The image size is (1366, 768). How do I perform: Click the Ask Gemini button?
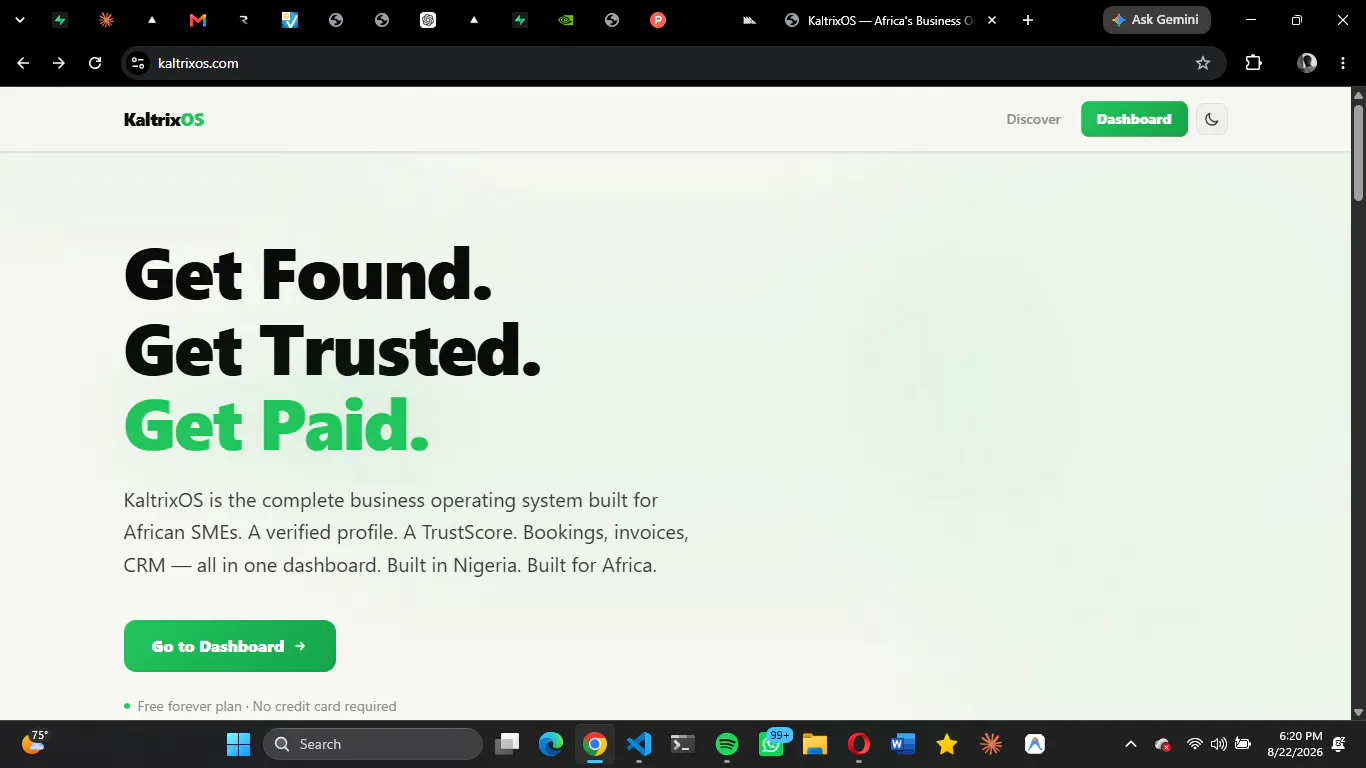click(x=1156, y=20)
